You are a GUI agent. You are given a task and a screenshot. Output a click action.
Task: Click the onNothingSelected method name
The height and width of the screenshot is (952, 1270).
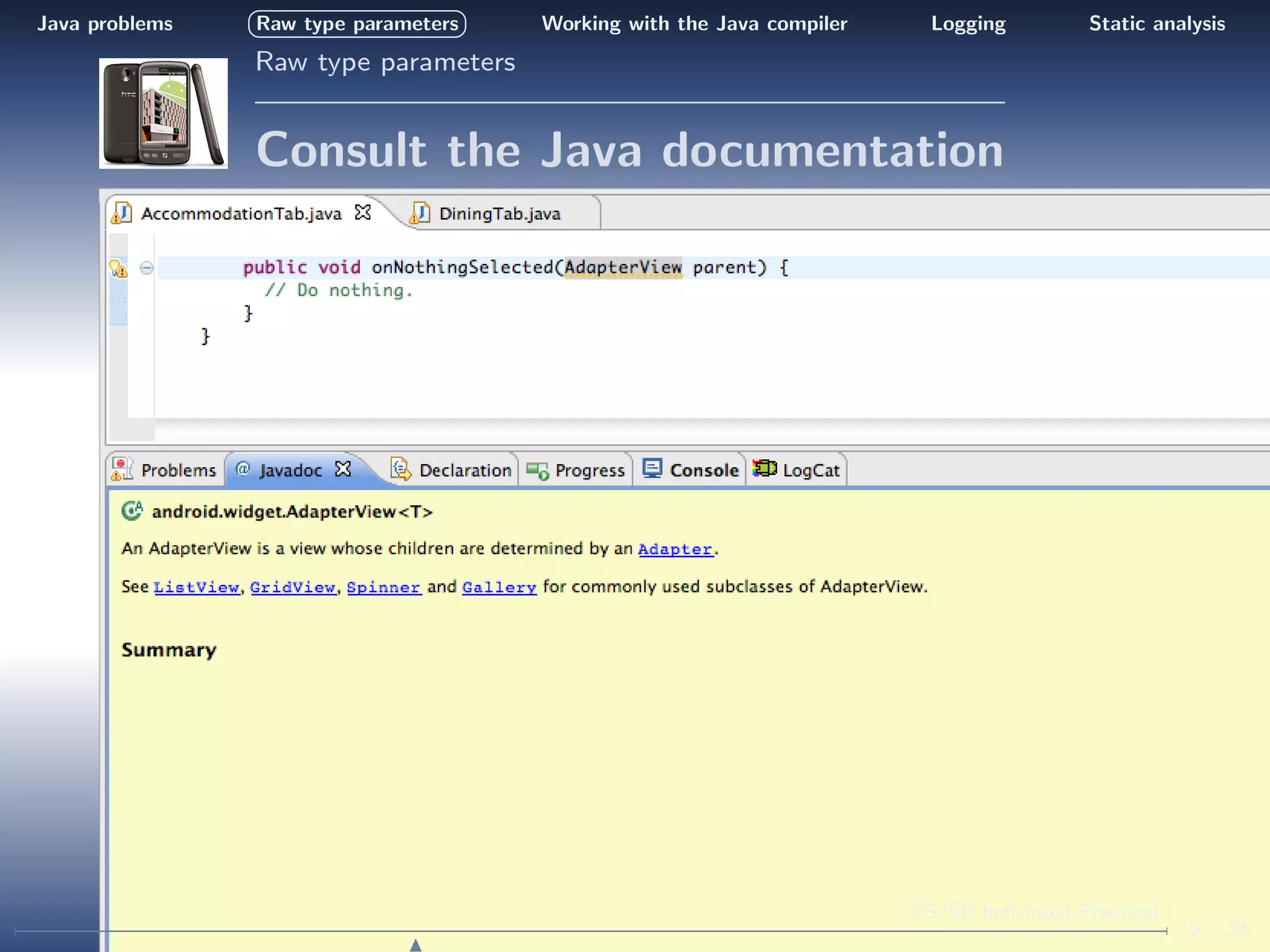click(x=462, y=267)
